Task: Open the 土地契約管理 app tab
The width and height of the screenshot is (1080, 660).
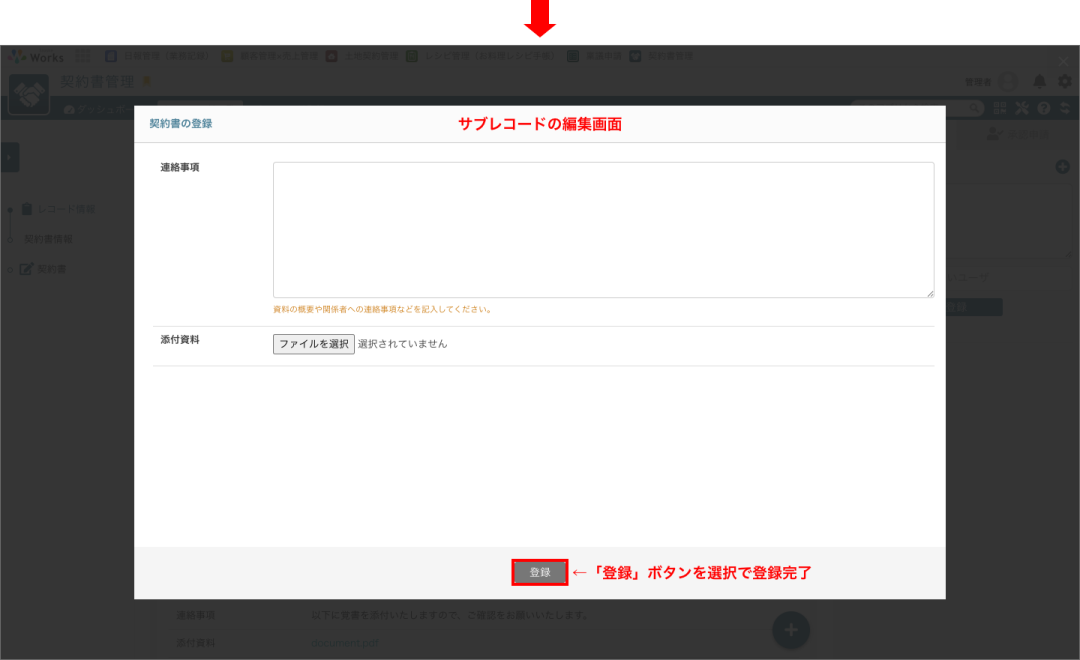Action: coord(362,56)
